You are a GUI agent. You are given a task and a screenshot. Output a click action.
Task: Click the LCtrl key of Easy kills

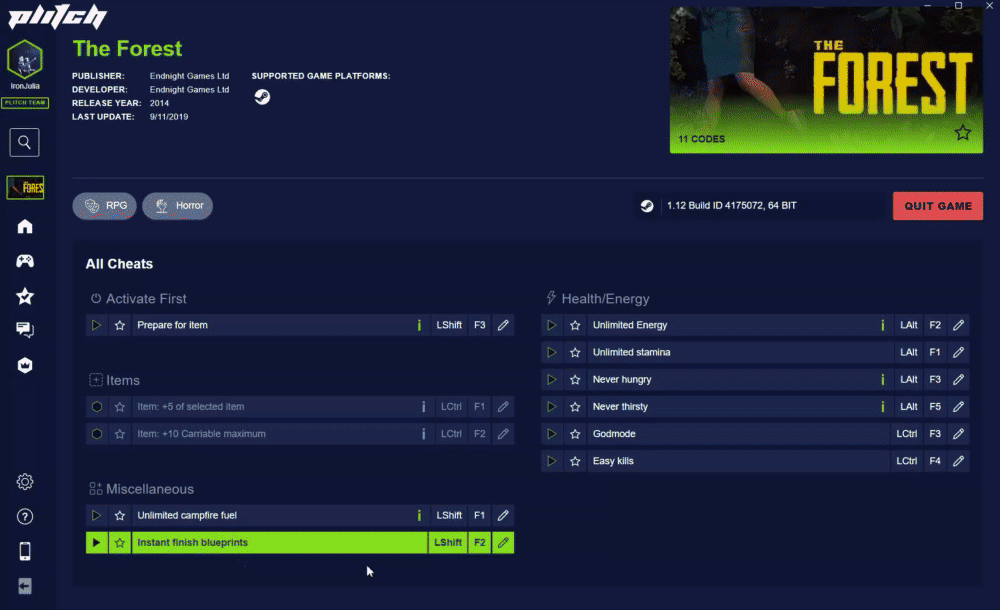pyautogui.click(x=906, y=461)
